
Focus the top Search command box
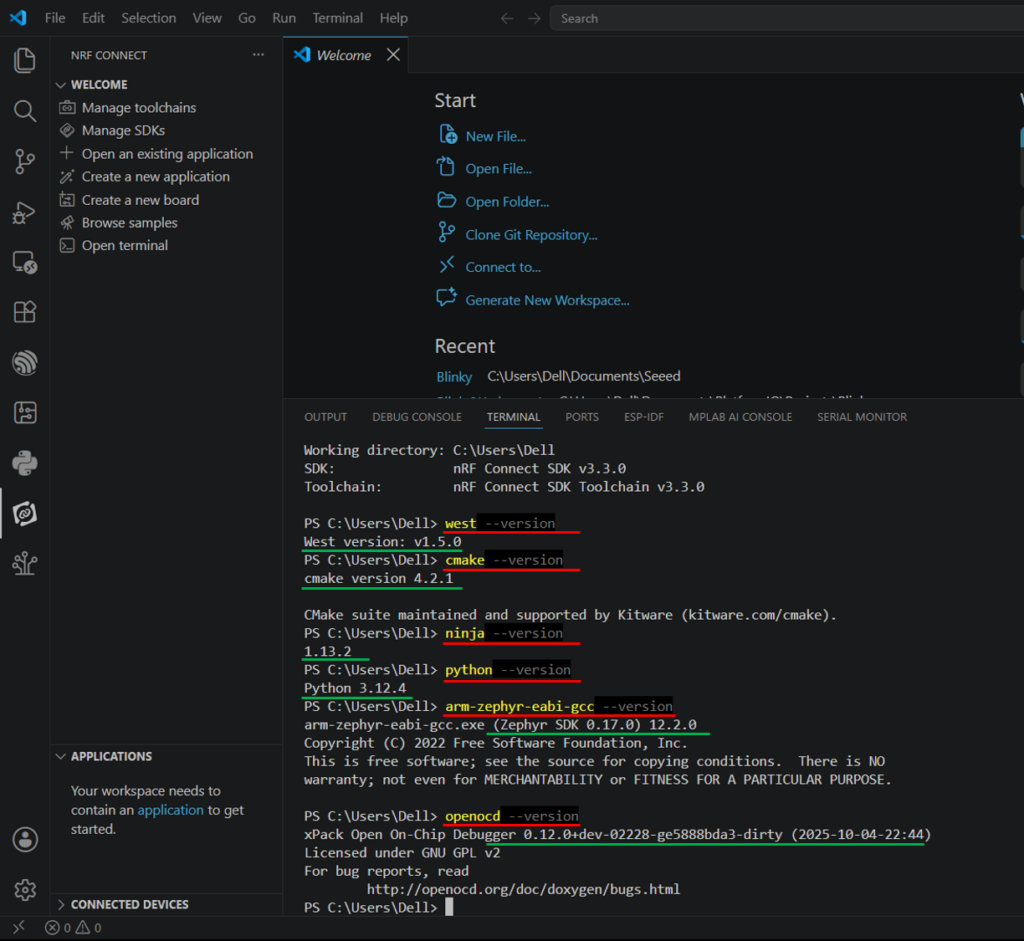coord(786,18)
